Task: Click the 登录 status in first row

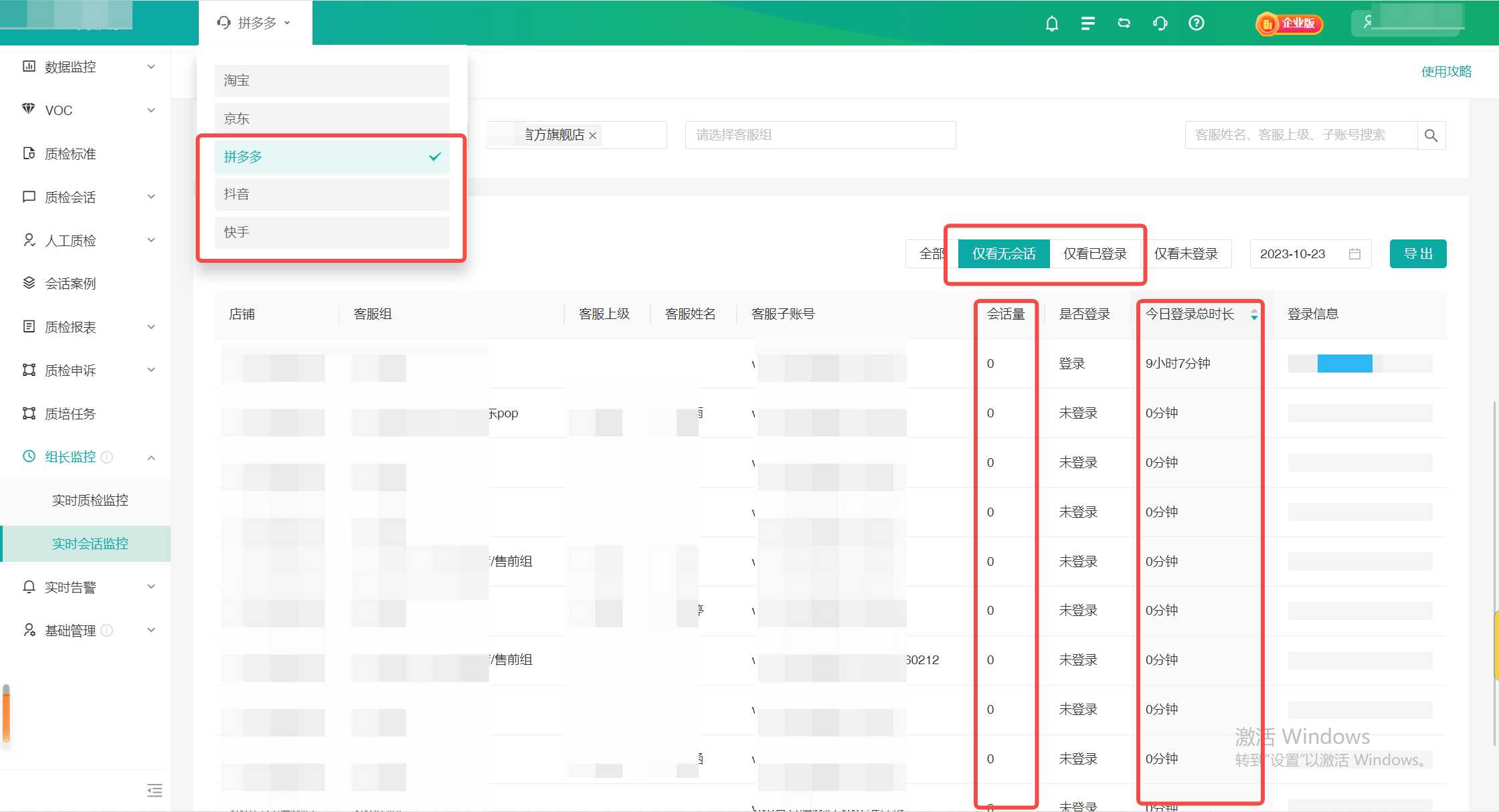Action: point(1071,364)
